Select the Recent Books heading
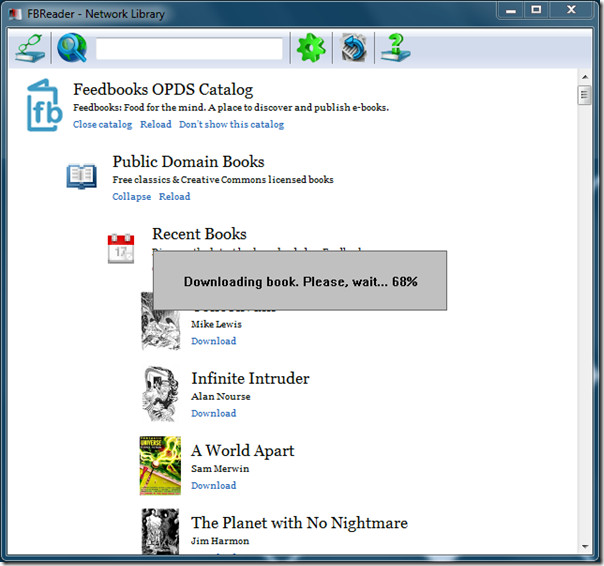Image resolution: width=604 pixels, height=566 pixels. [199, 234]
